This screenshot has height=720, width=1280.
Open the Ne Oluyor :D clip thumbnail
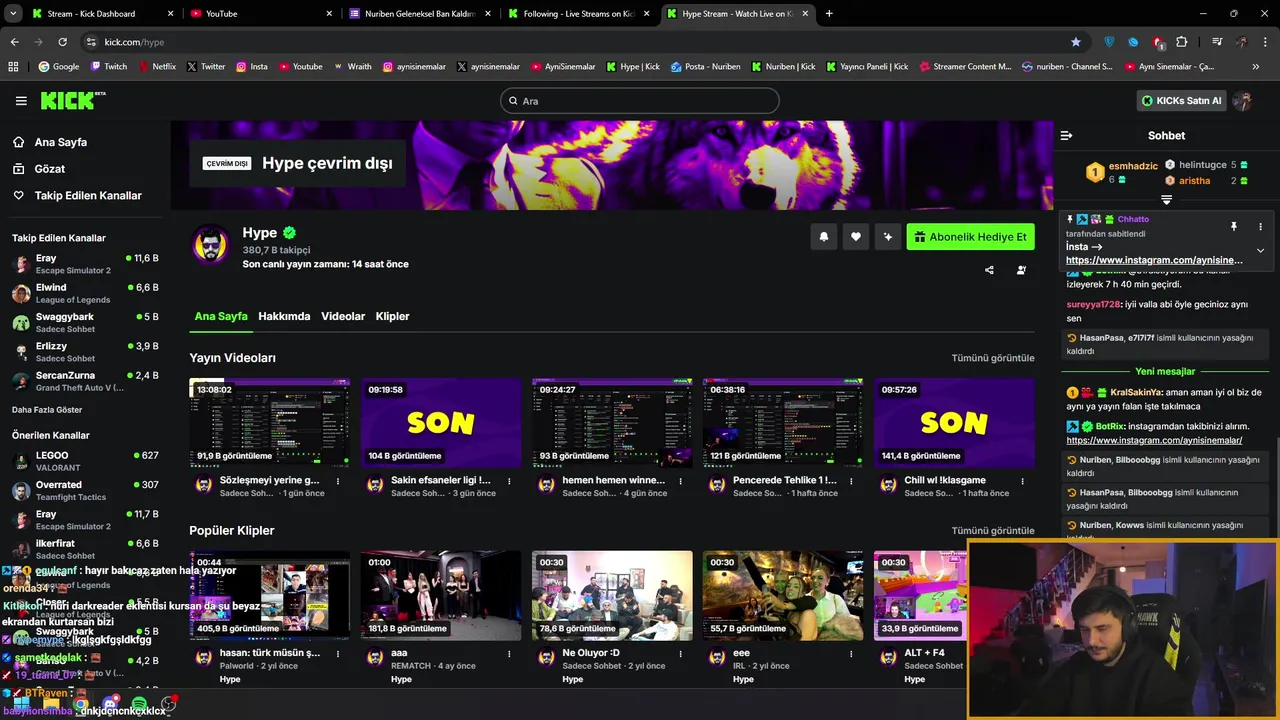(x=612, y=596)
